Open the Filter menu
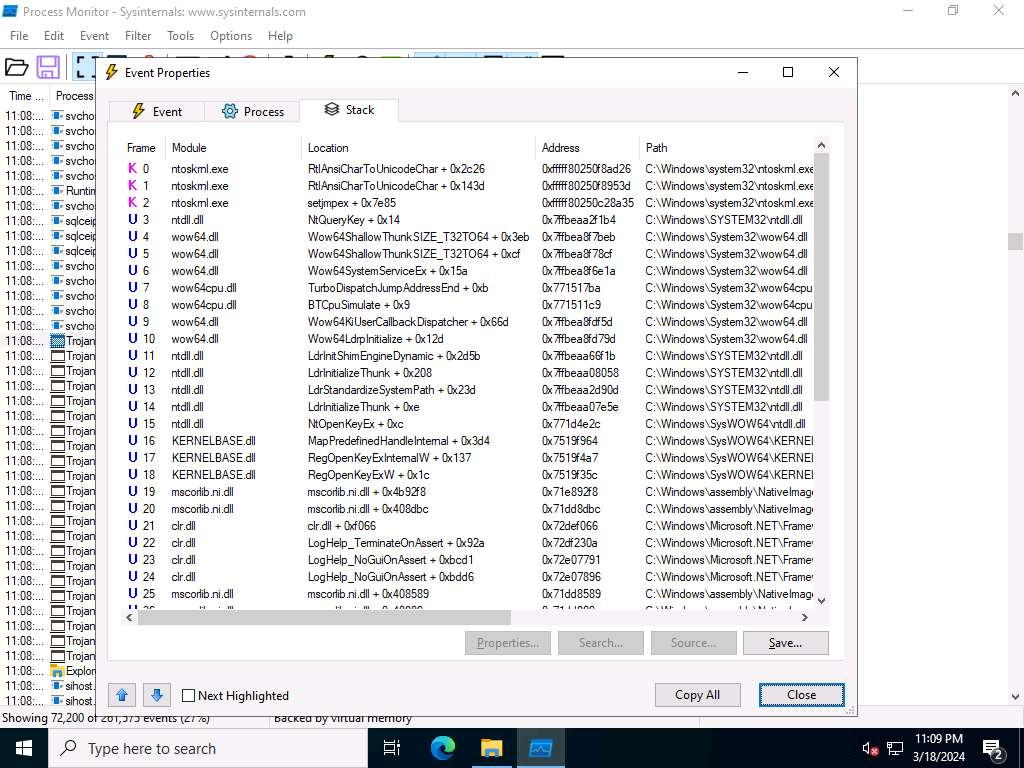This screenshot has height=768, width=1024. 138,36
